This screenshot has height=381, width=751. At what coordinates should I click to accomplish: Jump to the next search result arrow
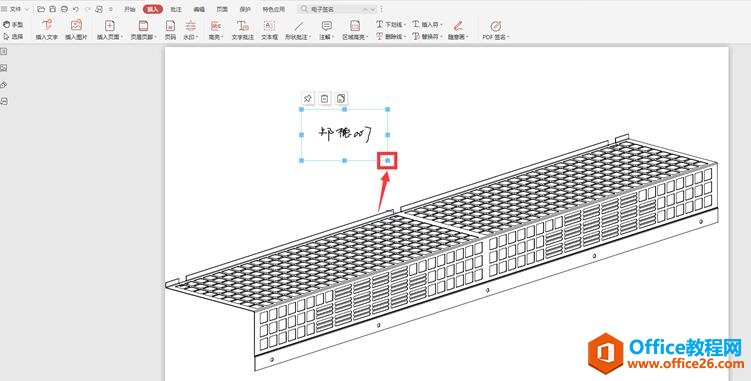[373, 9]
